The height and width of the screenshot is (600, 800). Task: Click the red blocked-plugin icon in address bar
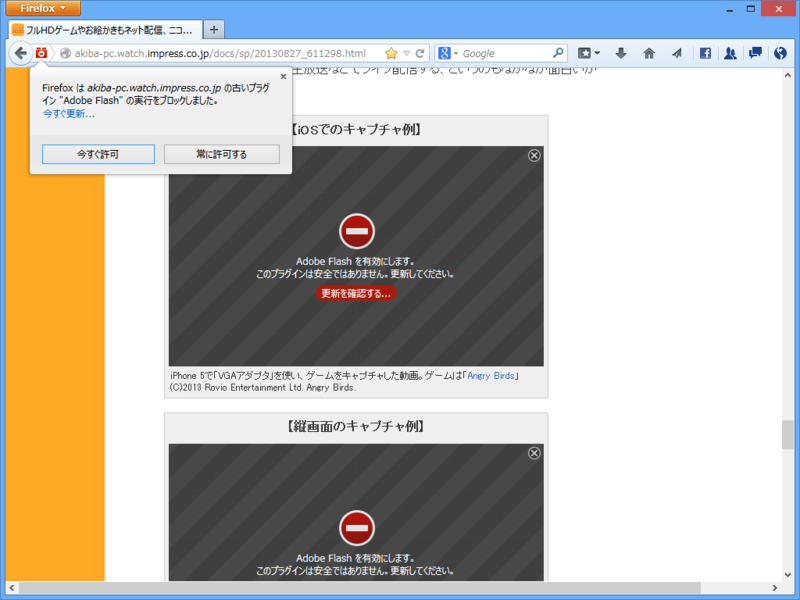tap(41, 53)
